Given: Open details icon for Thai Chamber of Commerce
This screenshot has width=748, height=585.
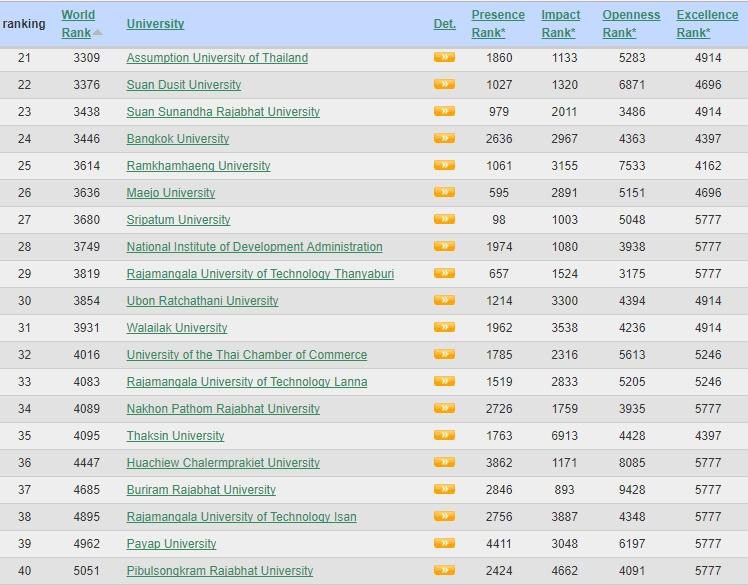Looking at the screenshot, I should [x=444, y=354].
